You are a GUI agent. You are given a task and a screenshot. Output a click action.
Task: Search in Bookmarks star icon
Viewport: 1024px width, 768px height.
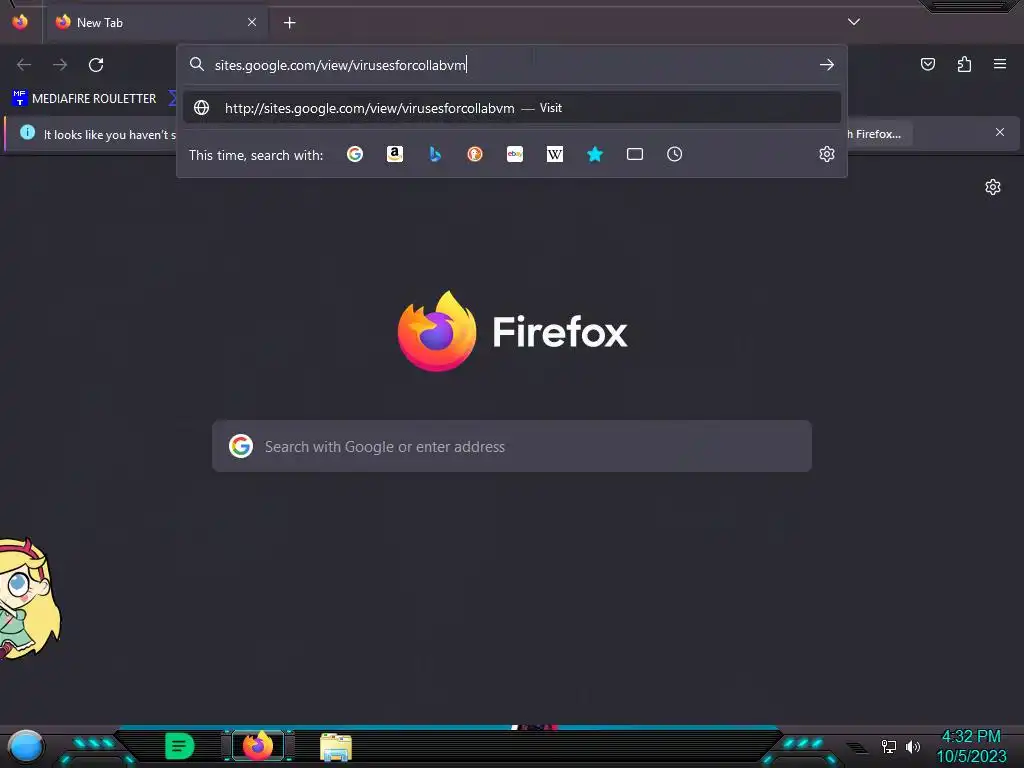coord(595,154)
